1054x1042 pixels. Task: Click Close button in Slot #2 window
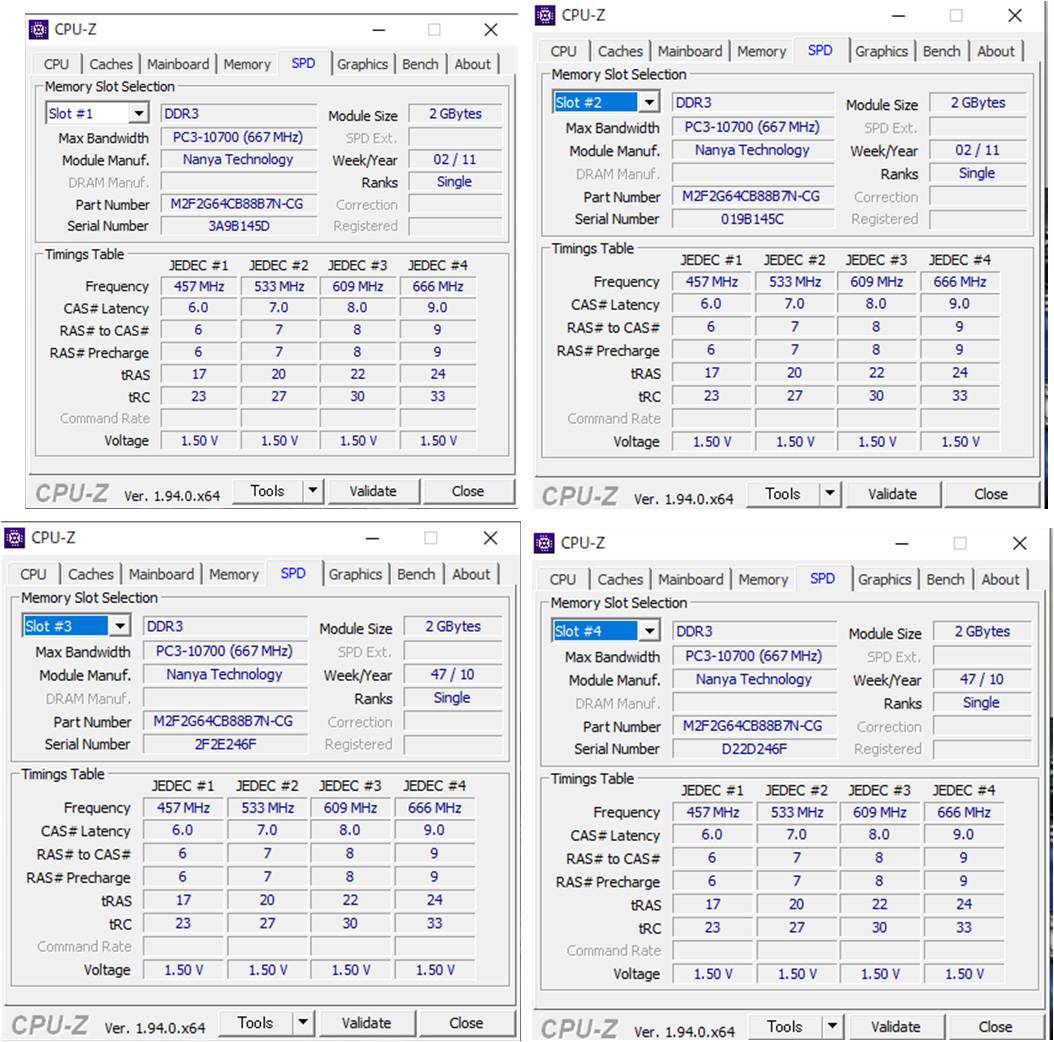[991, 494]
